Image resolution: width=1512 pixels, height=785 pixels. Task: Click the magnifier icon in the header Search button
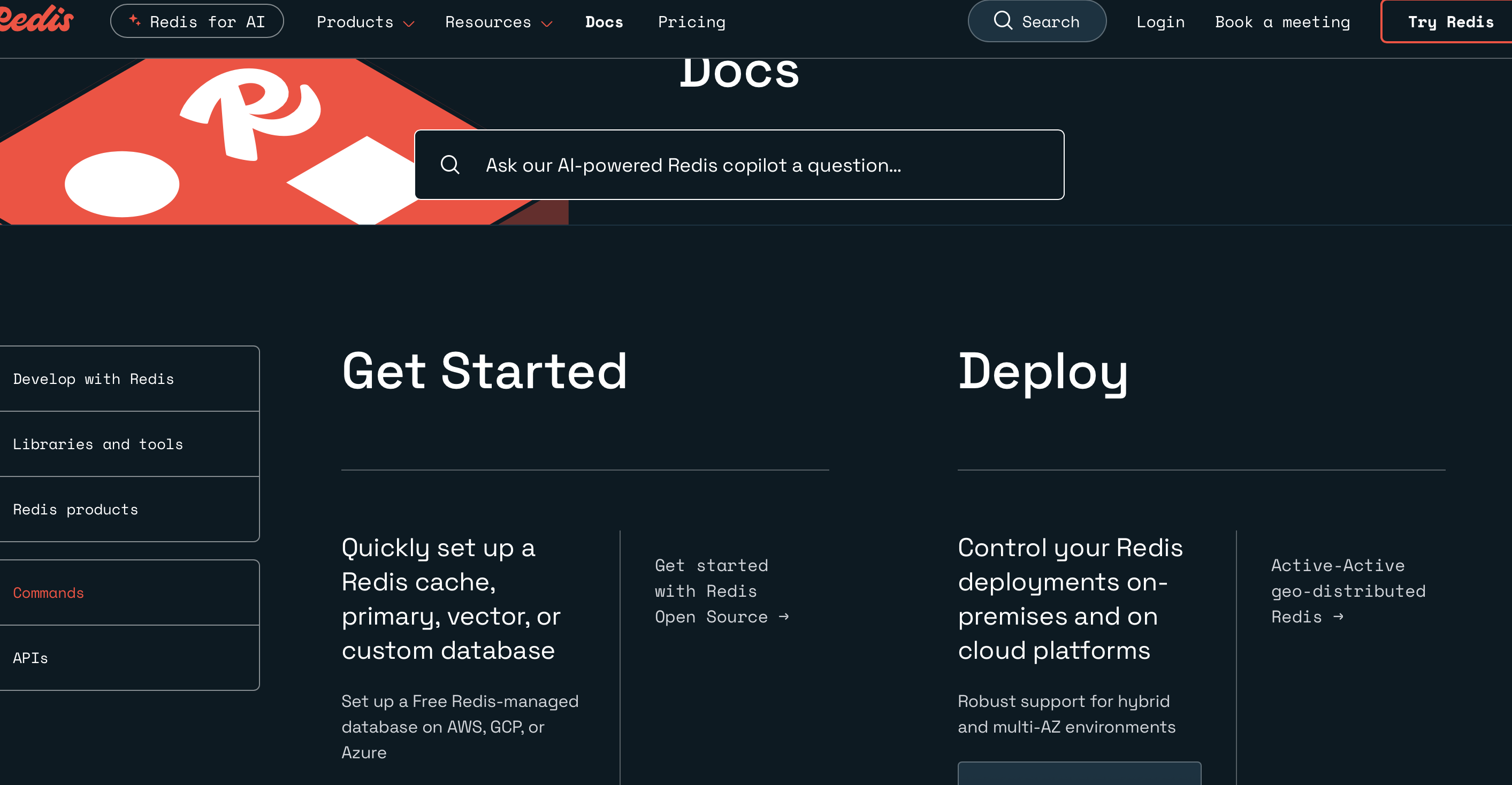click(1003, 20)
